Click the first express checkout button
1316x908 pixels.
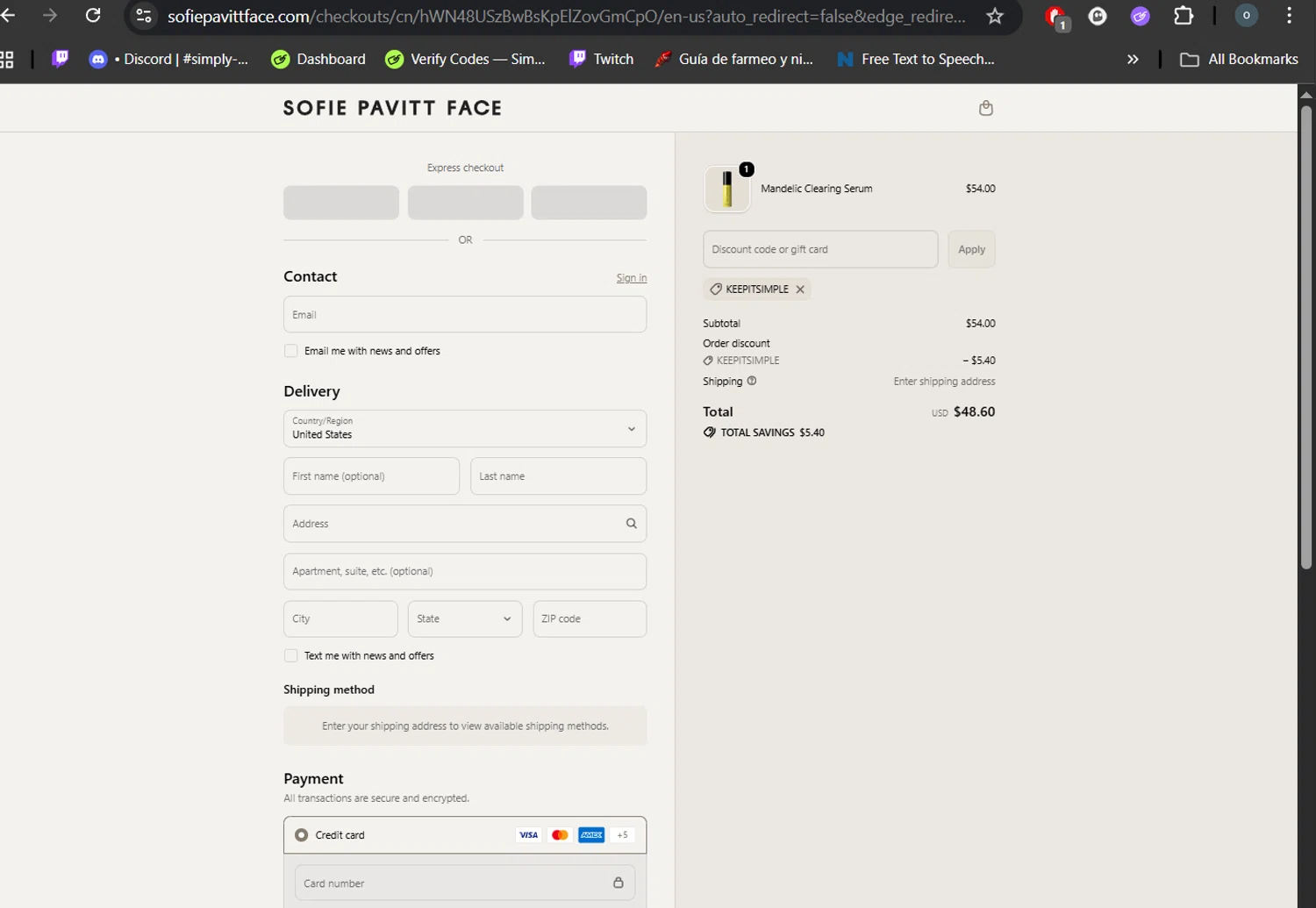pyautogui.click(x=341, y=203)
